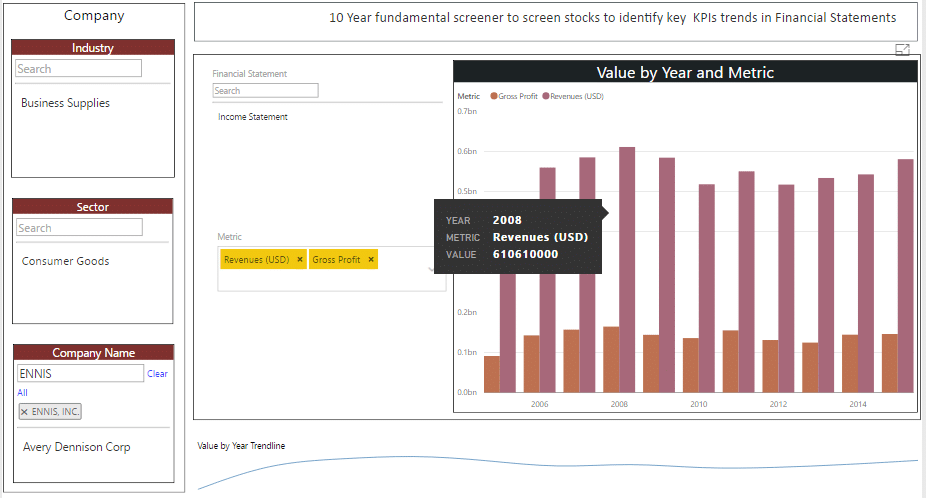Click the Company Name slicer header

(93, 352)
